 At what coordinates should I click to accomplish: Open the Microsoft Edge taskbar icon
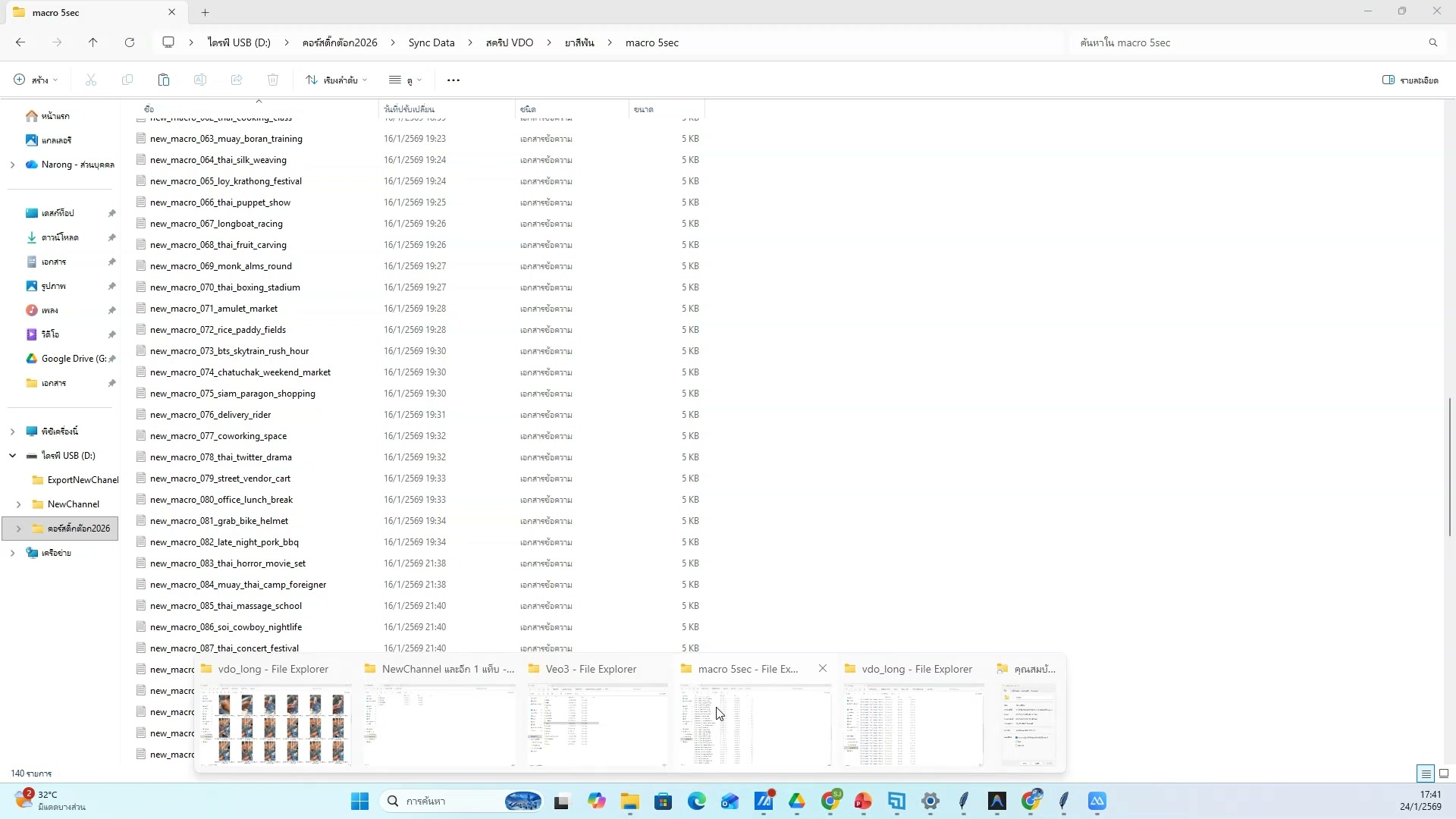click(696, 801)
